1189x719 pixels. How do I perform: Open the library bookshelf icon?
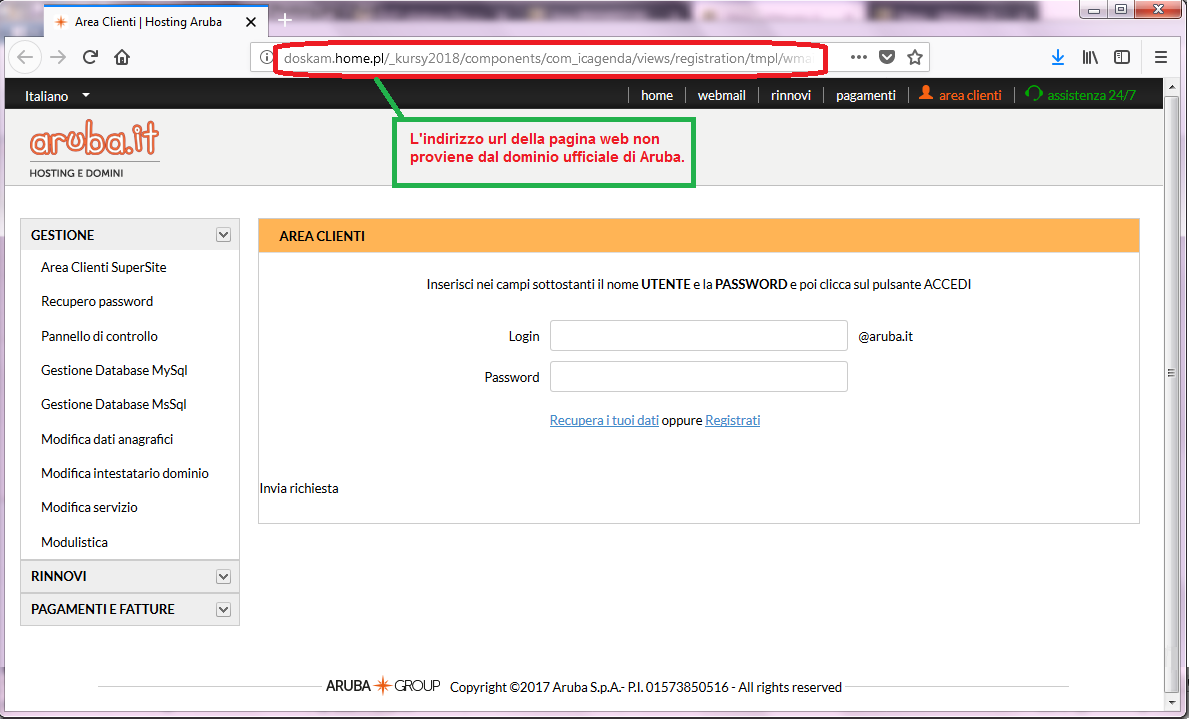[1090, 58]
